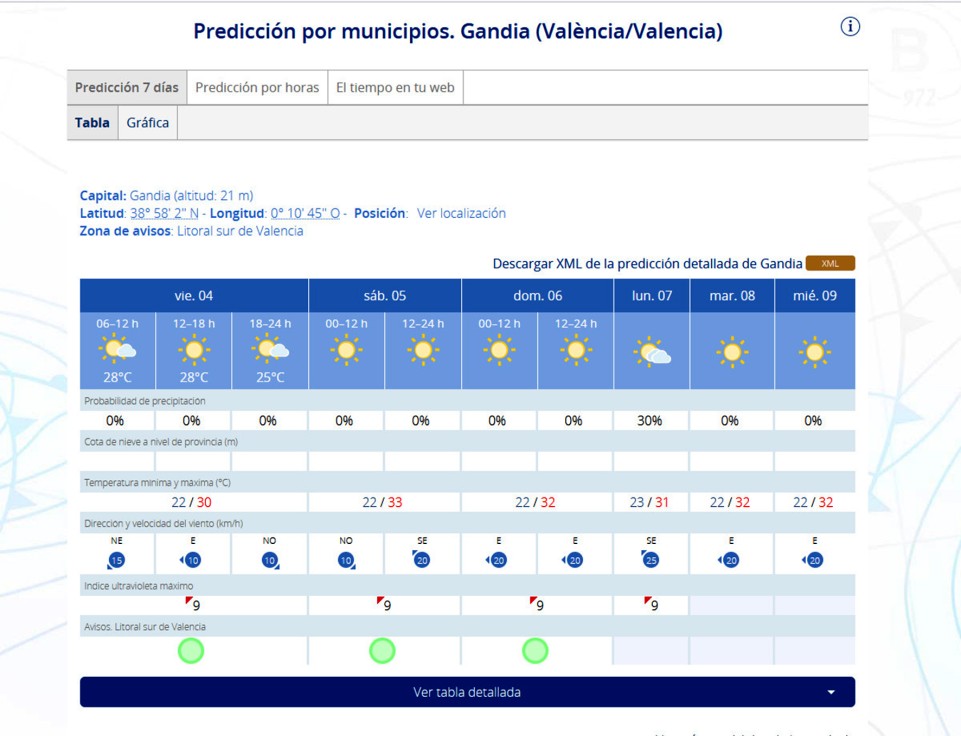Switch to Predicción 7 días tab
This screenshot has height=736, width=961.
click(126, 88)
